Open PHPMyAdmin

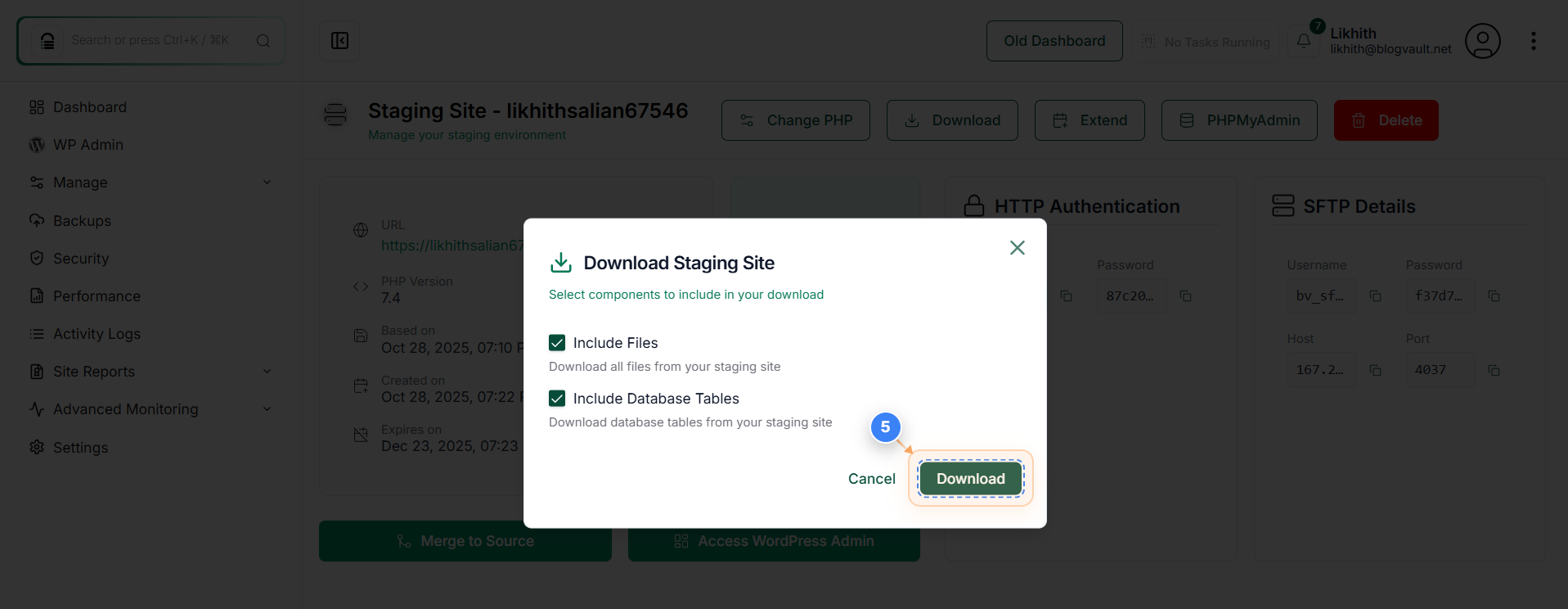click(1239, 120)
